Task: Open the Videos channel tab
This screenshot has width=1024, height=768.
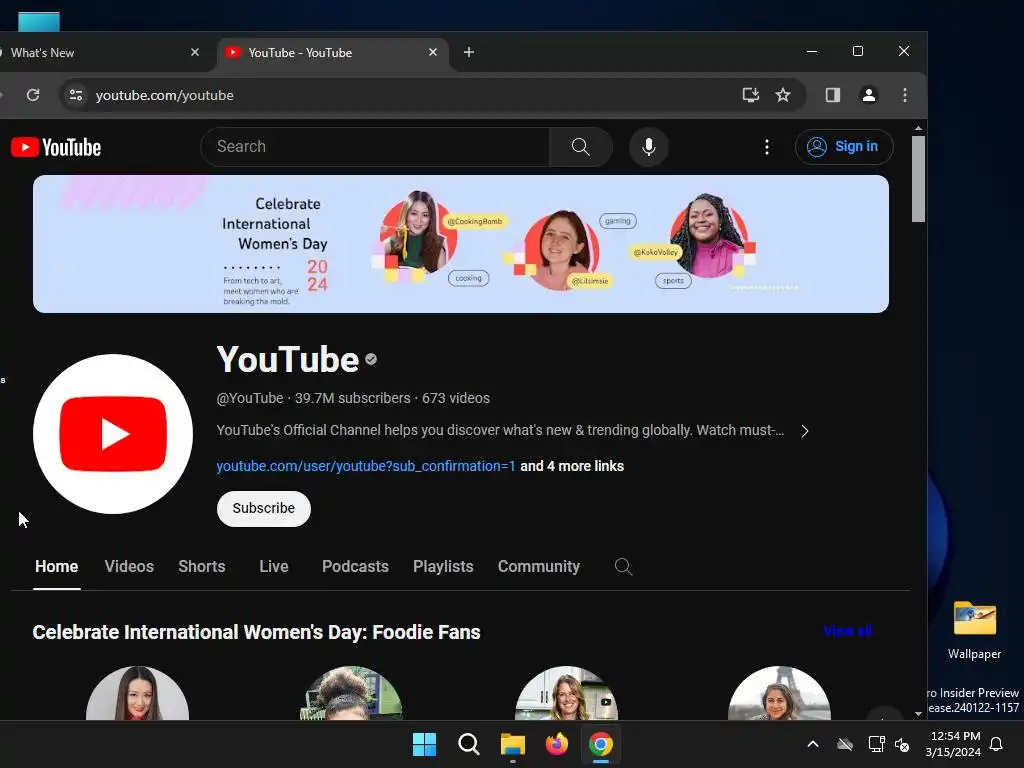Action: point(129,567)
